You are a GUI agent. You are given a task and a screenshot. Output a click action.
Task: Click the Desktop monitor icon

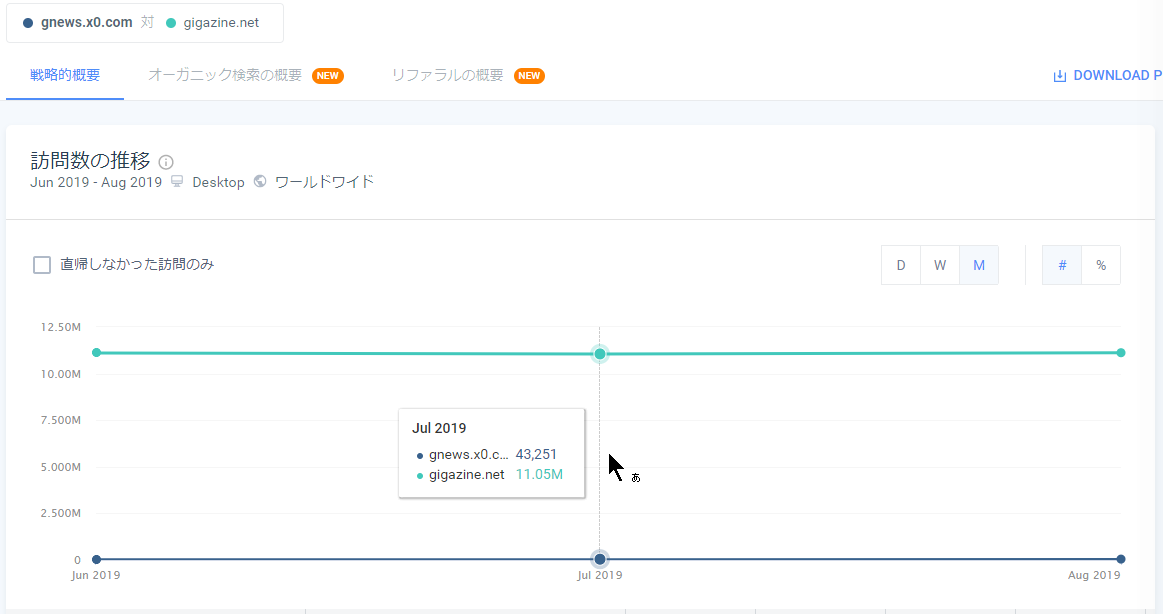pyautogui.click(x=177, y=182)
